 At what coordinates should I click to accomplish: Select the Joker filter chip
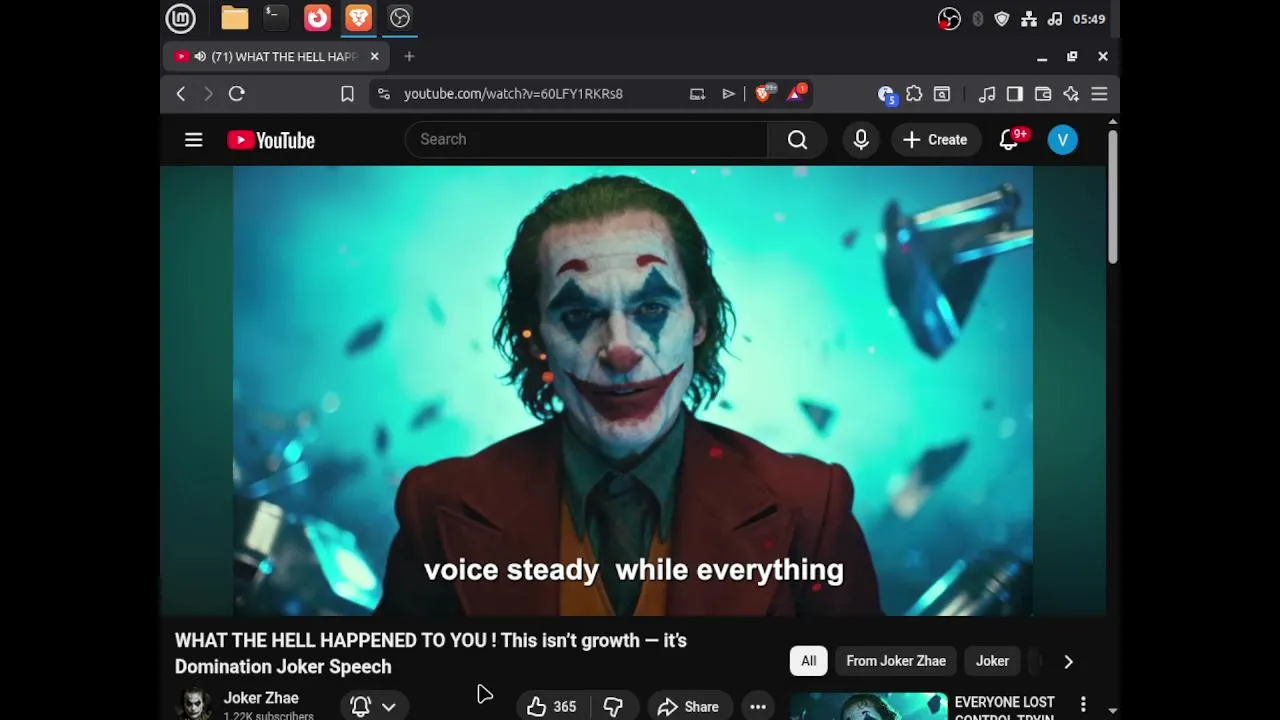coord(992,661)
